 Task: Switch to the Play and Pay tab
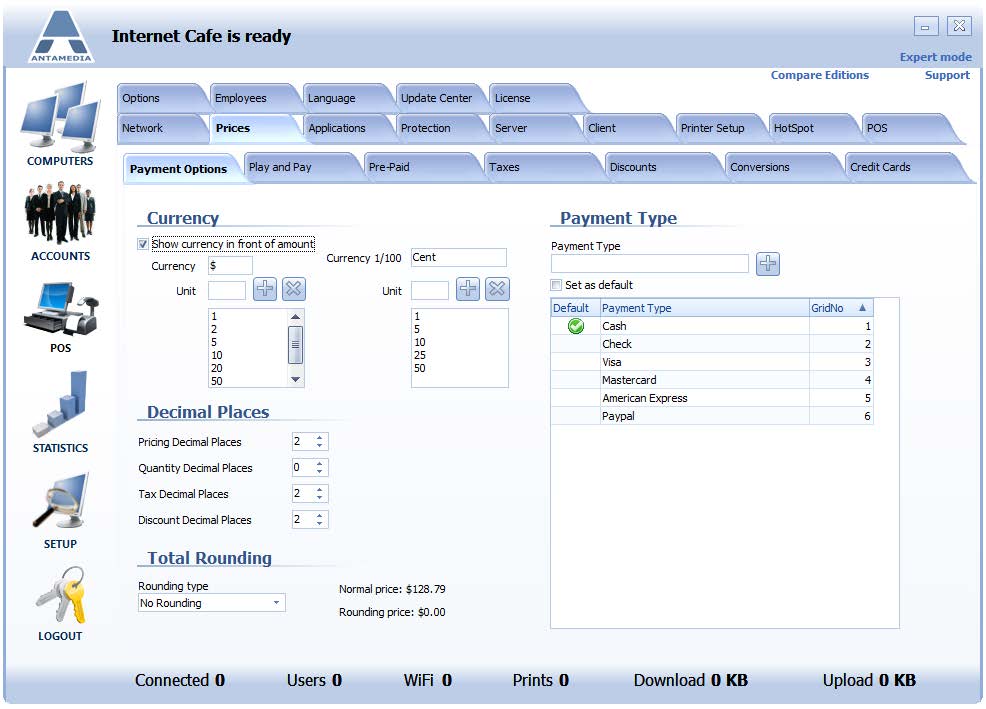pyautogui.click(x=297, y=167)
